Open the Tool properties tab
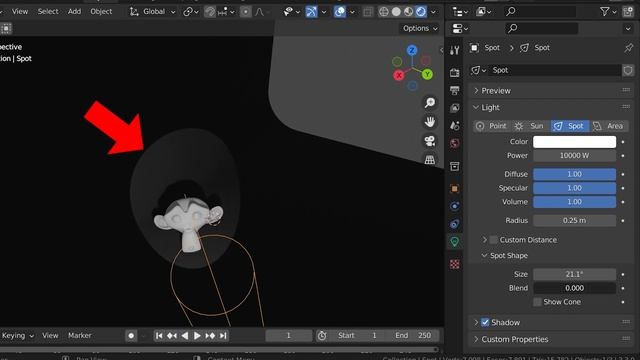Viewport: 640px width, 360px height. point(455,50)
